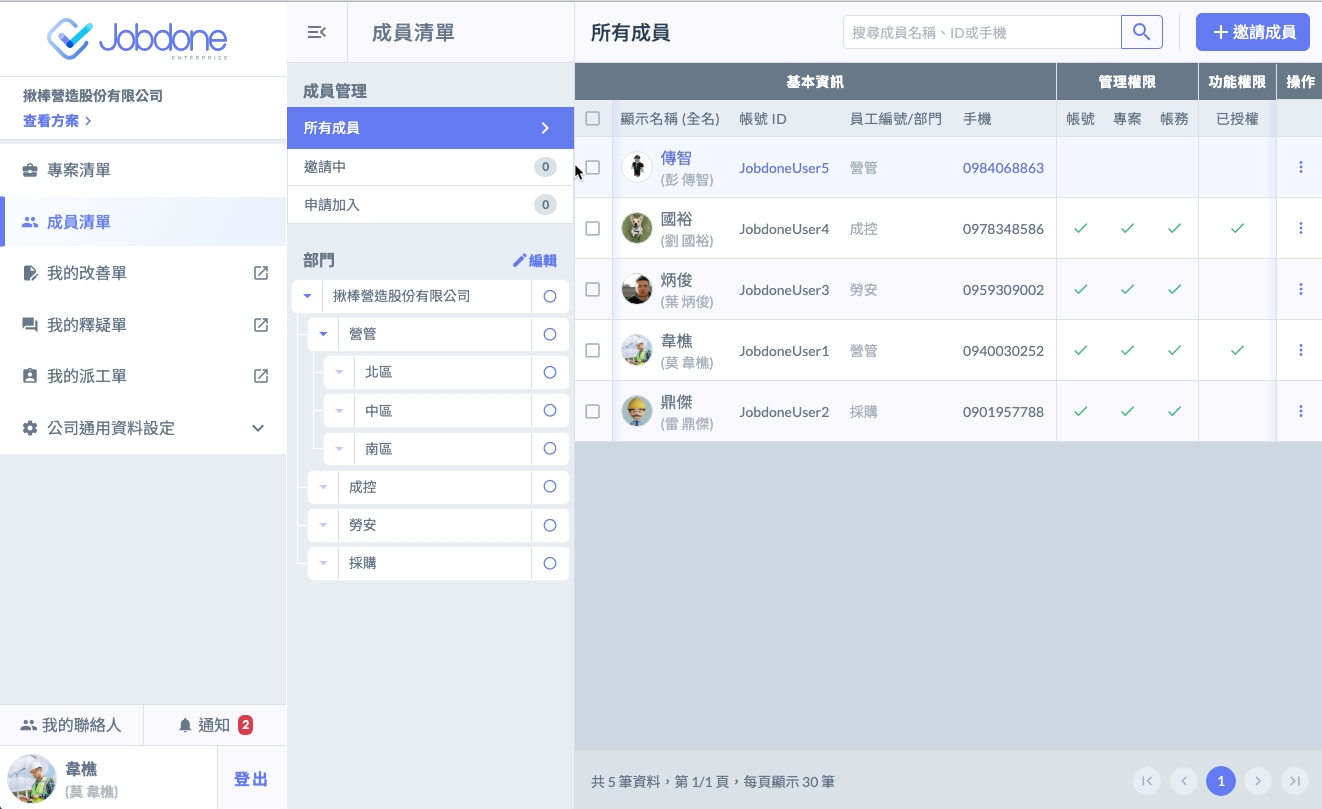Click the pencil 編輯 icon for departments
Image resolution: width=1322 pixels, height=809 pixels.
519,260
